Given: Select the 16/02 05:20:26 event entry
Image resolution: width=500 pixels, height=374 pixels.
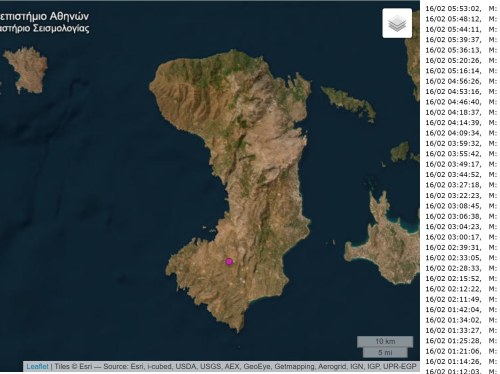Looking at the screenshot, I should pos(461,61).
